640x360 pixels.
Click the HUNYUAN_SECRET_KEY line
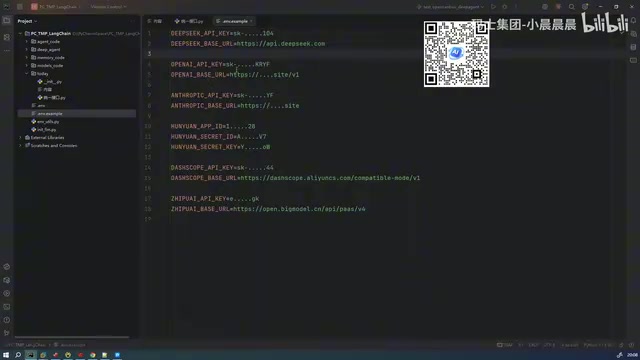[x=220, y=147]
